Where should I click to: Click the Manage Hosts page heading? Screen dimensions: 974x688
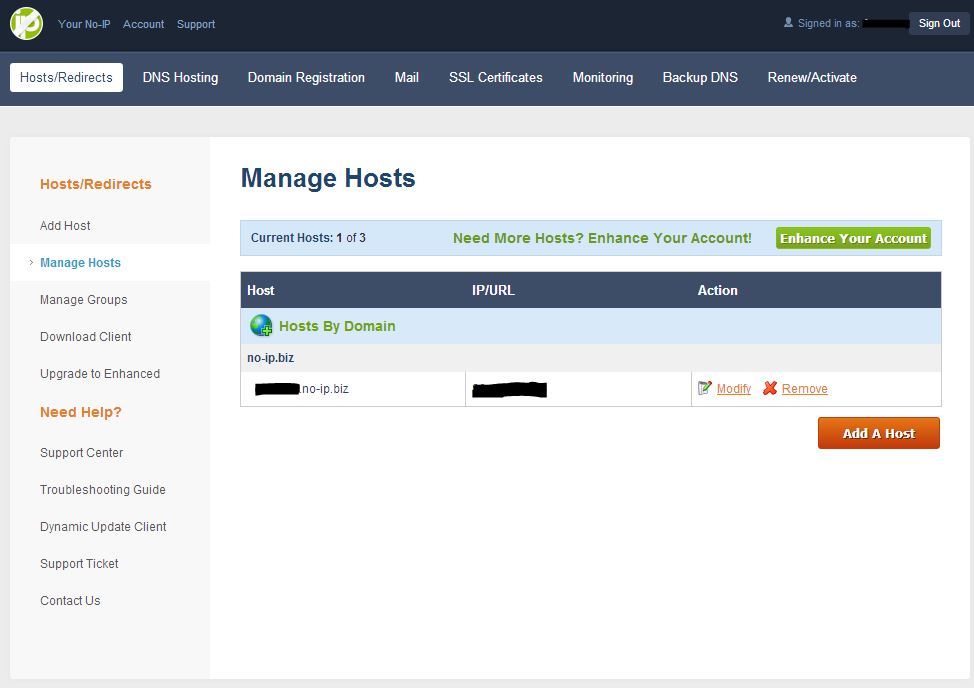328,178
